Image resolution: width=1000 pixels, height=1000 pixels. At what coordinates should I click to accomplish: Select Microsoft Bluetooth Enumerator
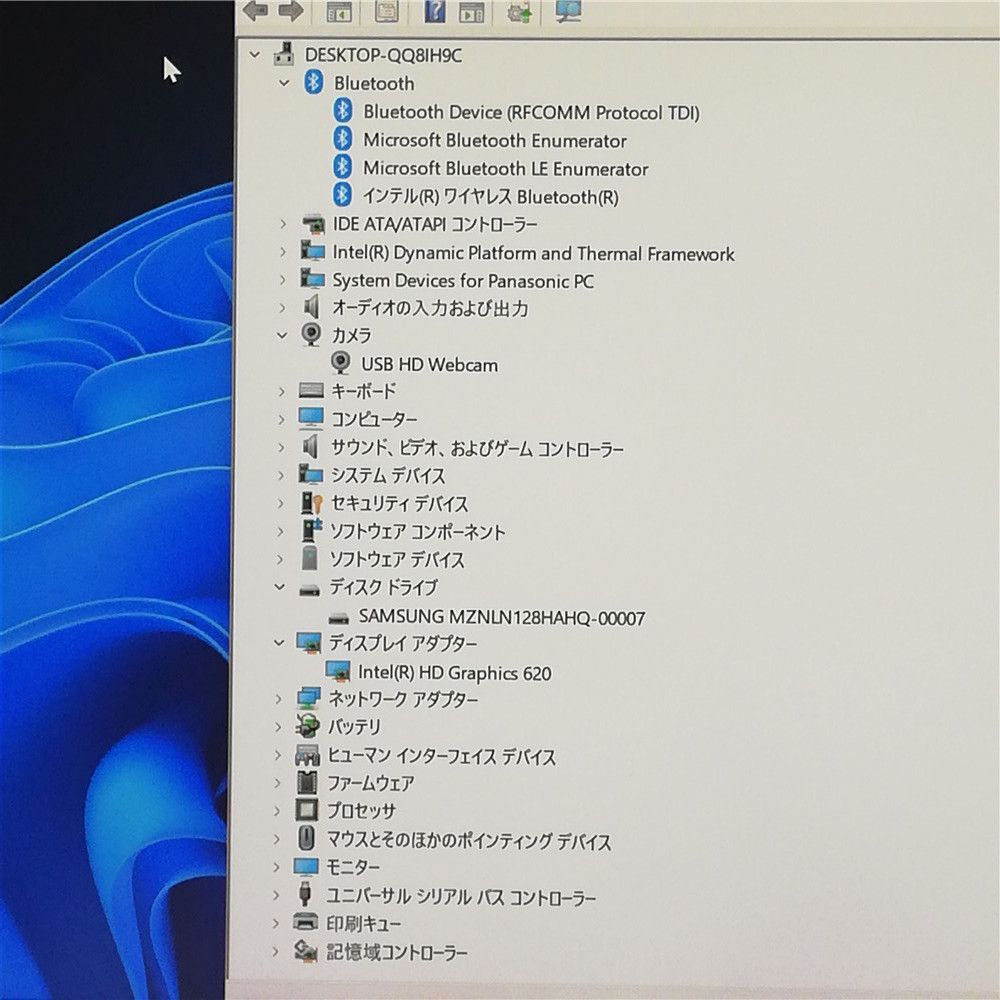pos(495,140)
